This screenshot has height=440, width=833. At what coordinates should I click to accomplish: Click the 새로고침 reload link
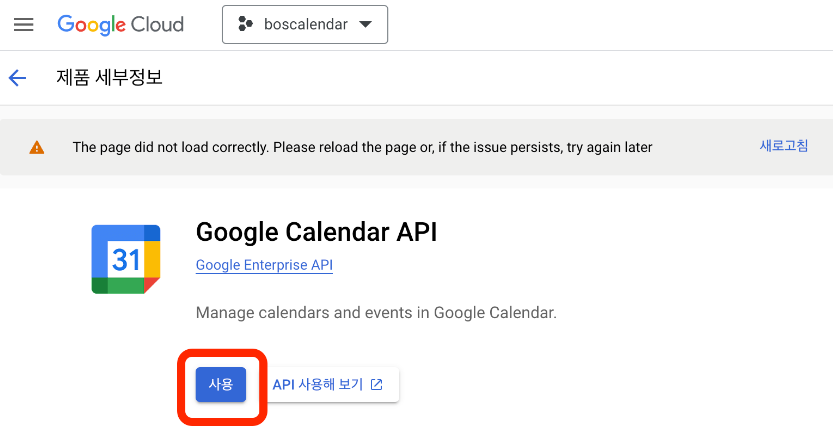click(784, 146)
